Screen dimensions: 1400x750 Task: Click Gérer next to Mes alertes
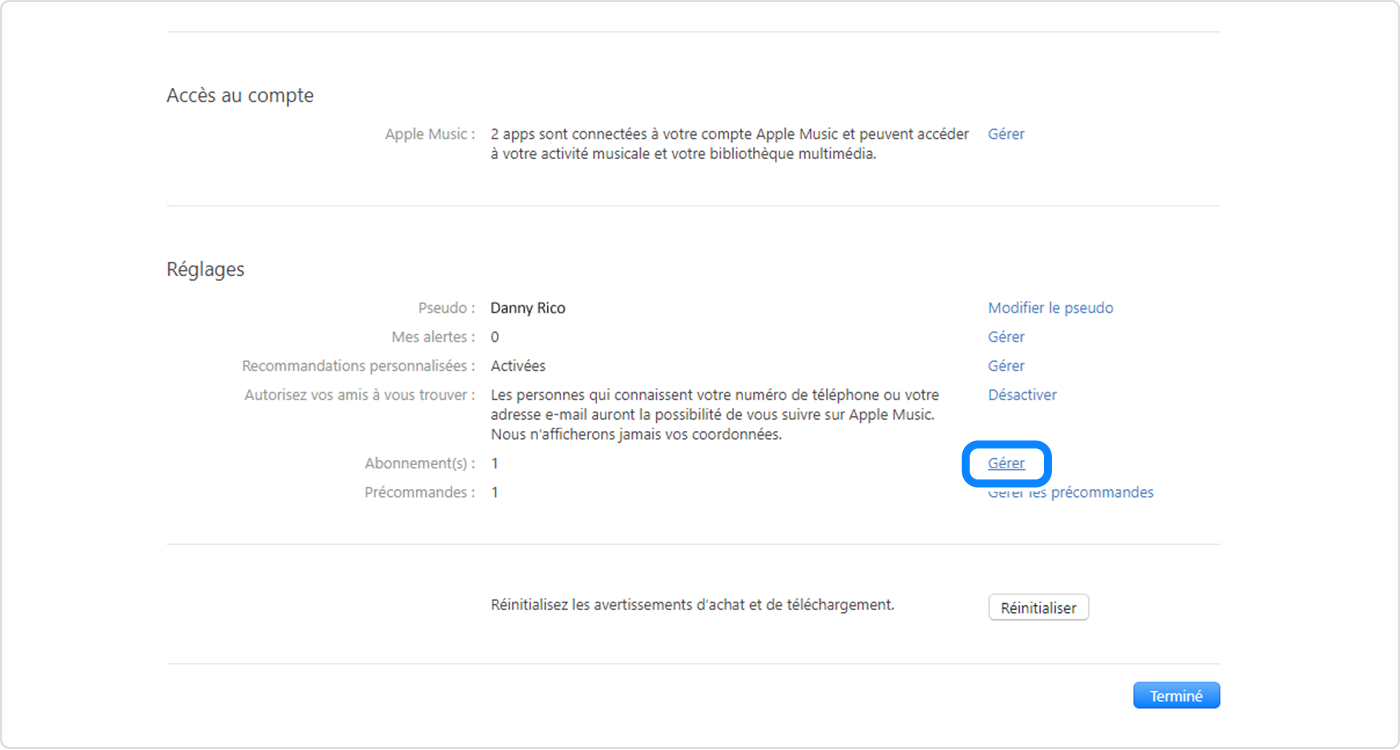pos(1005,336)
